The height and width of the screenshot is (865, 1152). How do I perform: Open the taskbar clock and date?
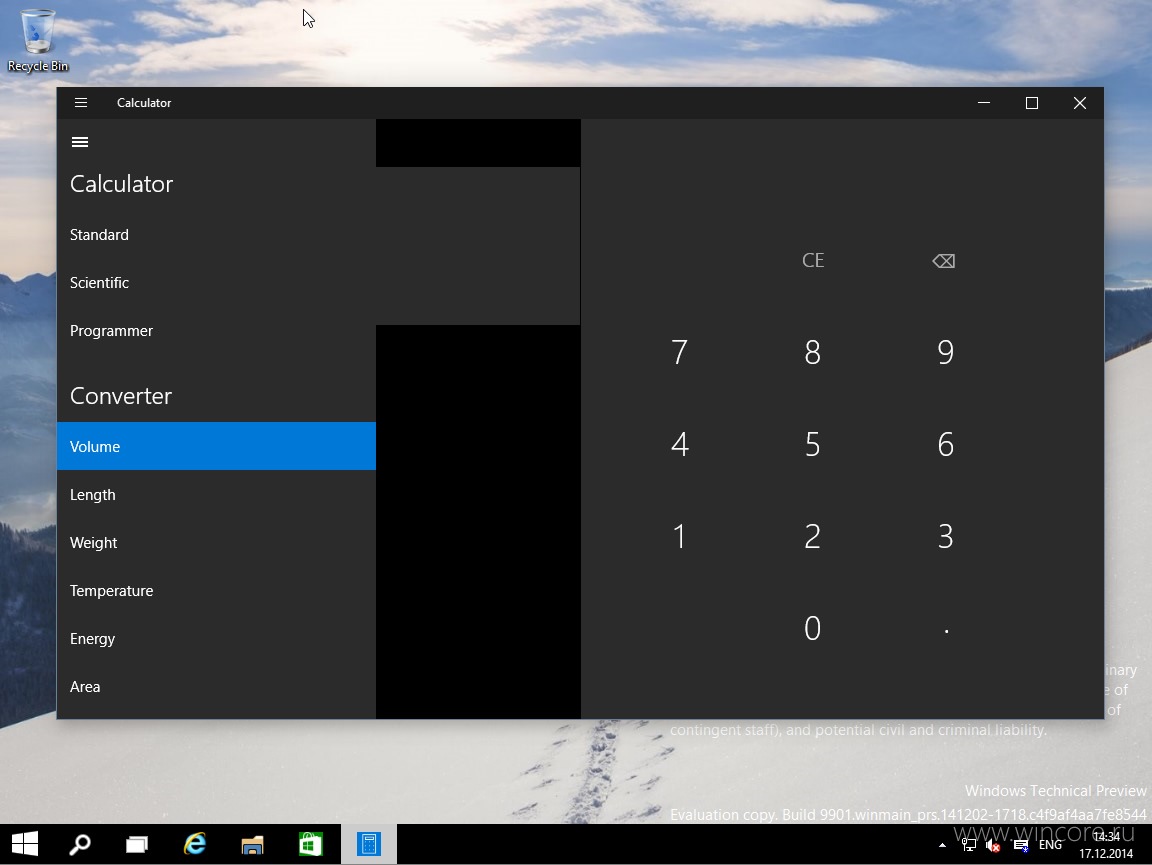click(x=1106, y=845)
